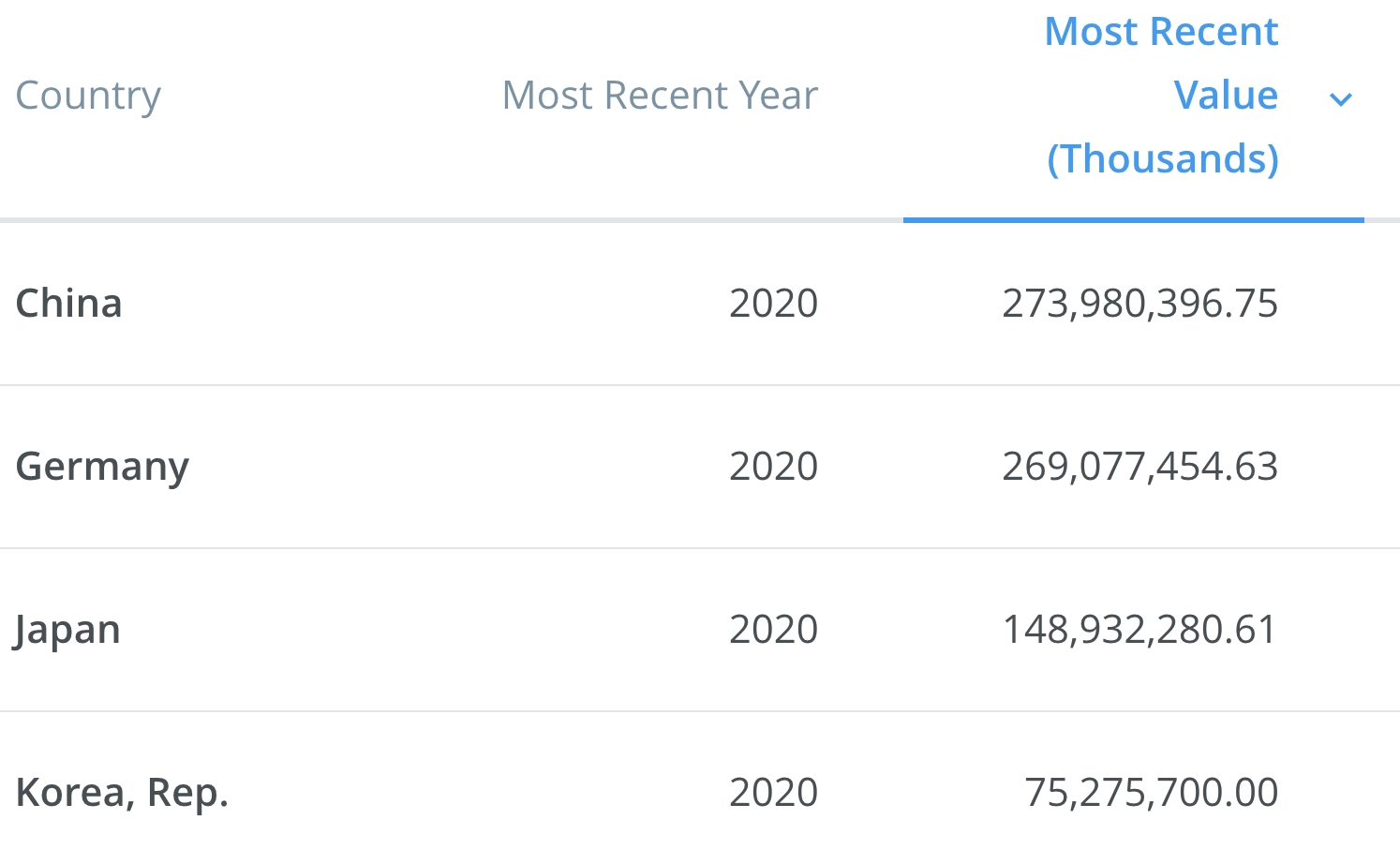
Task: Click Korea's value 75,275,700.00
Action: click(1151, 793)
